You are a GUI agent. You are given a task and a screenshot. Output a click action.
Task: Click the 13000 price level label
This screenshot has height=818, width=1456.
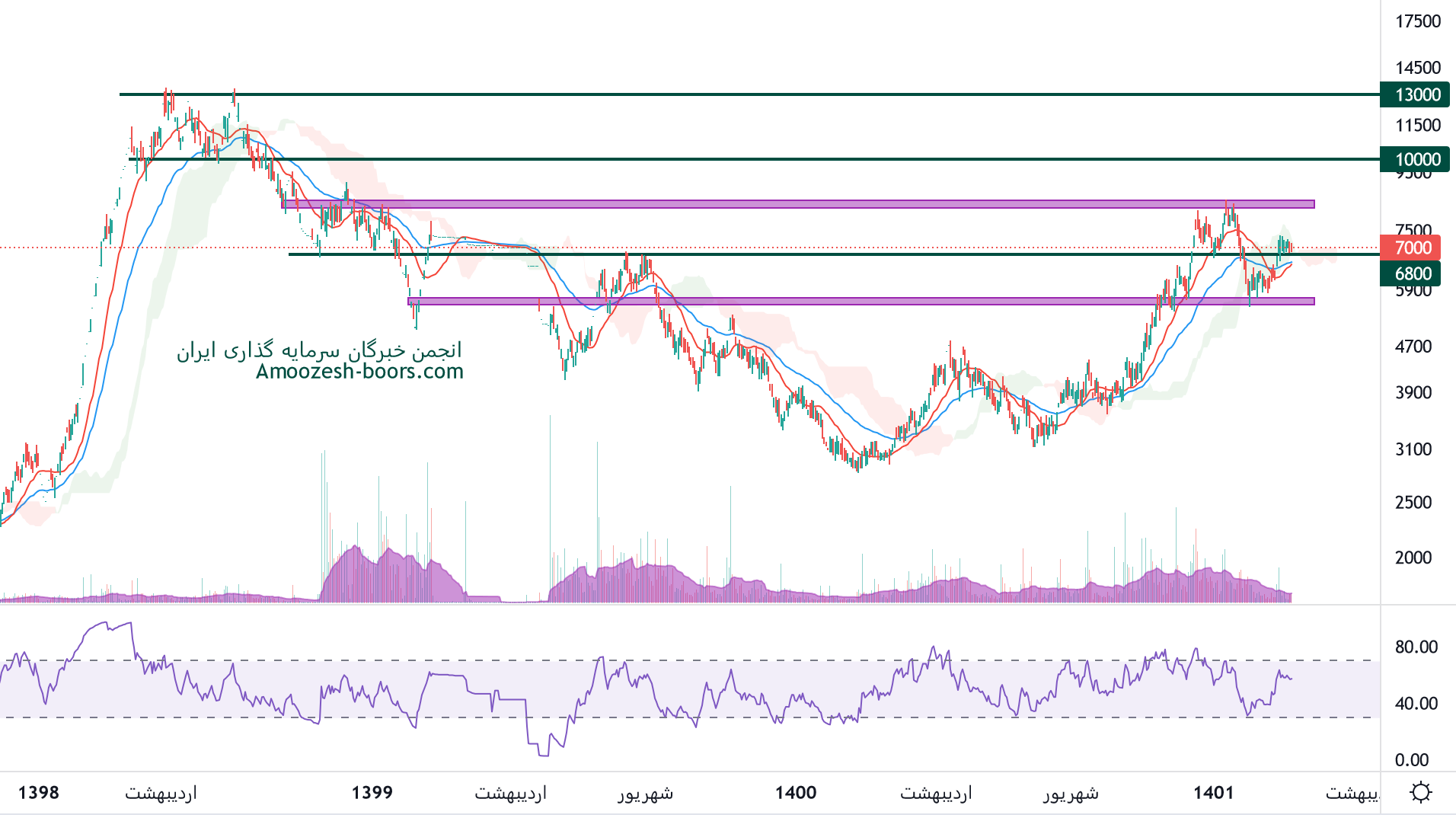(1417, 95)
